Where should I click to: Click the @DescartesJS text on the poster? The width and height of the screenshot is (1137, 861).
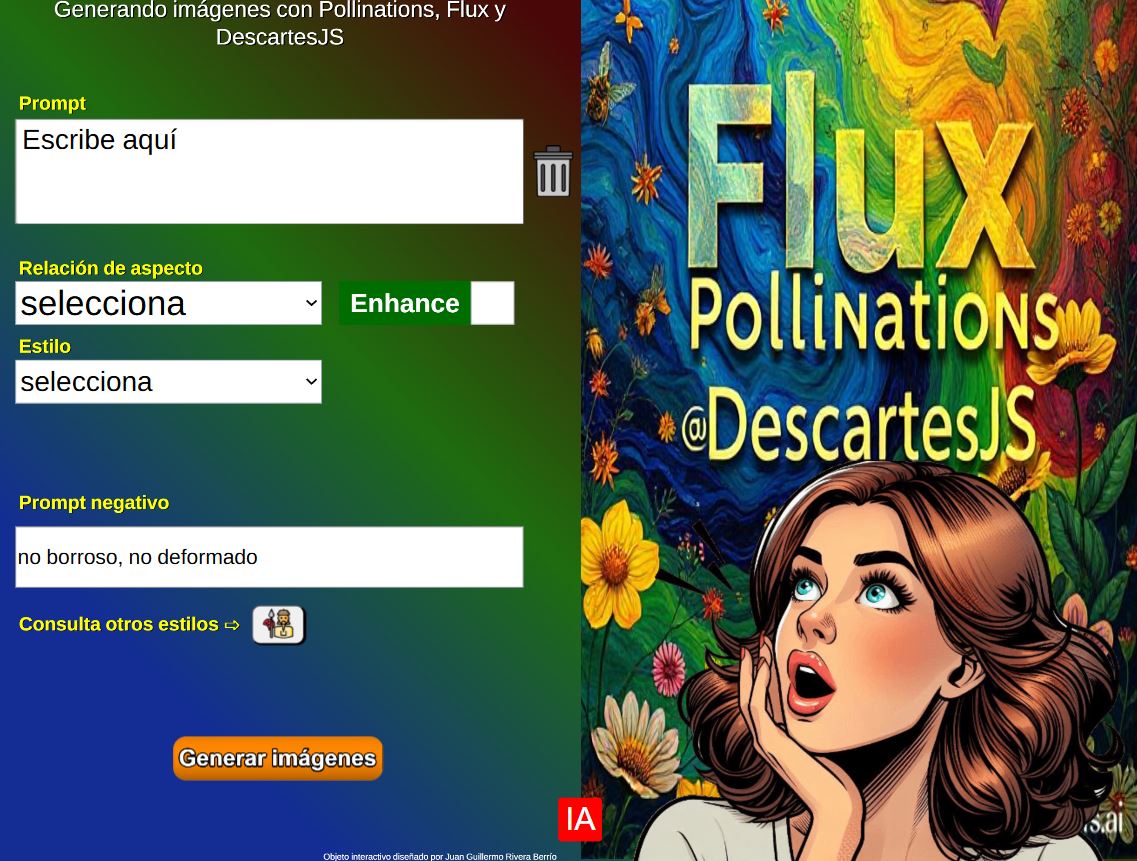point(859,424)
